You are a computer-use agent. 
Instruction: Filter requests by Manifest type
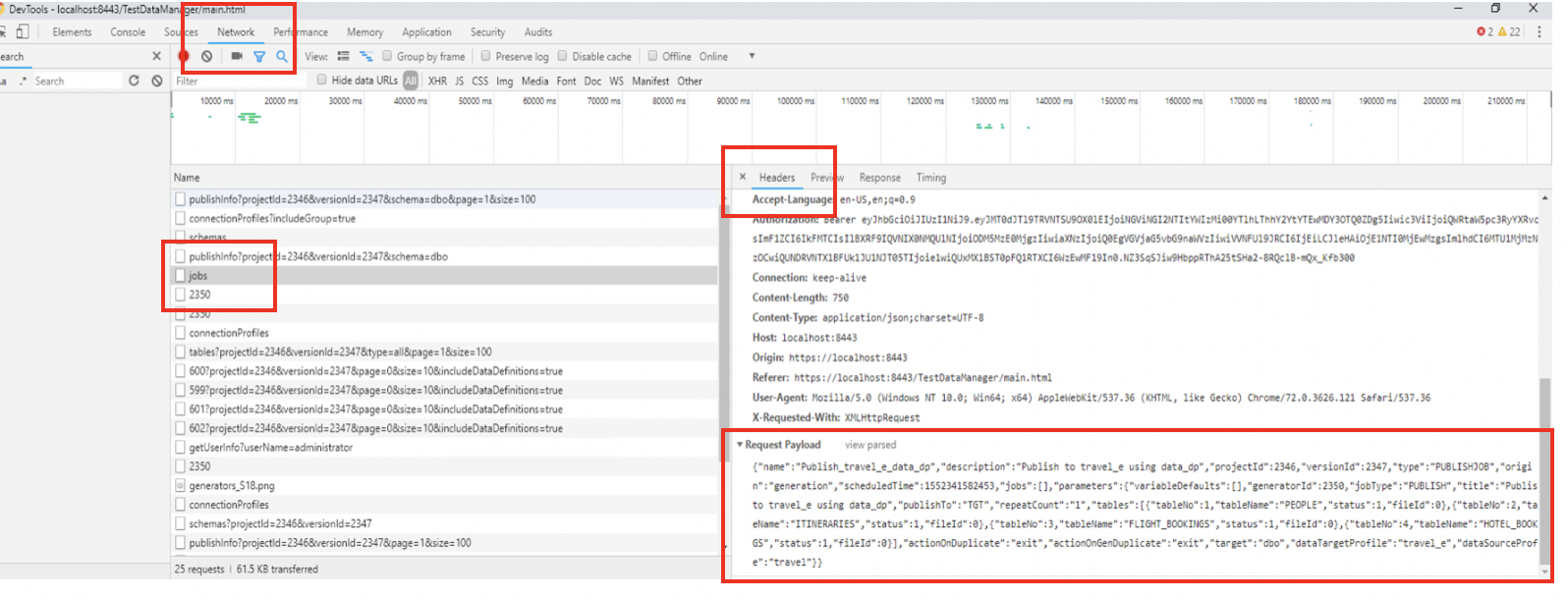(650, 81)
